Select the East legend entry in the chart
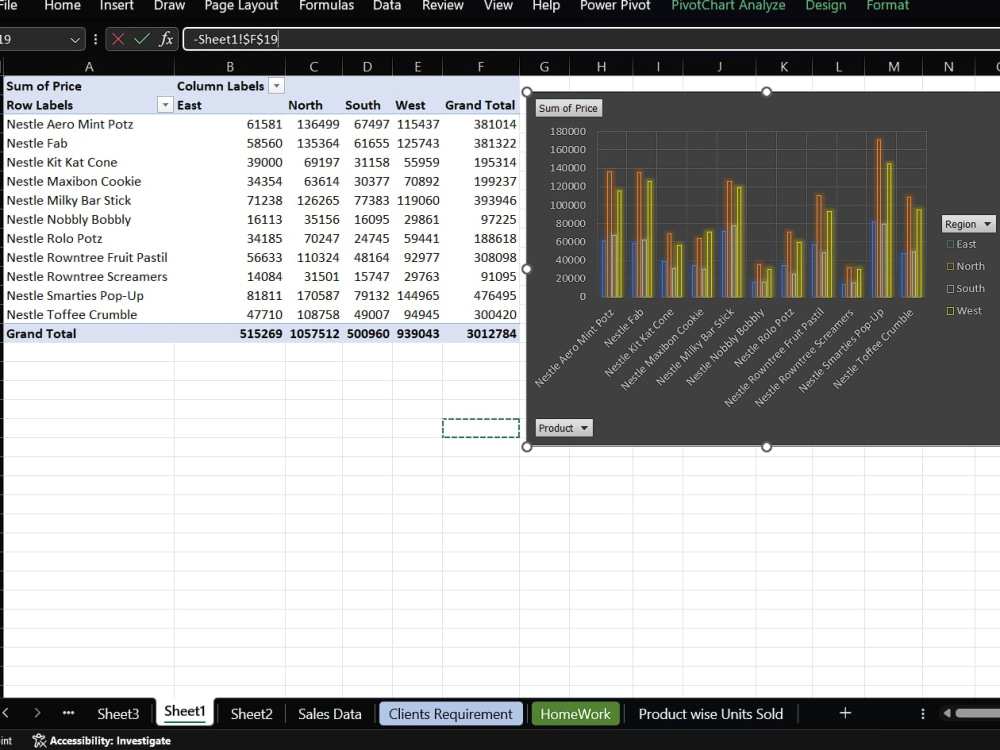Viewport: 1000px width, 750px height. [962, 244]
